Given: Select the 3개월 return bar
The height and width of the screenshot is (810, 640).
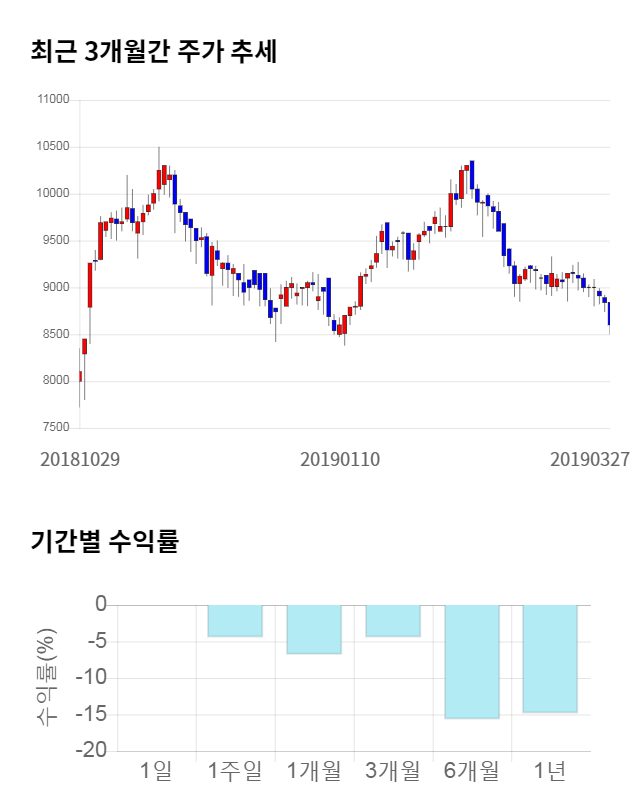Looking at the screenshot, I should pos(393,621).
